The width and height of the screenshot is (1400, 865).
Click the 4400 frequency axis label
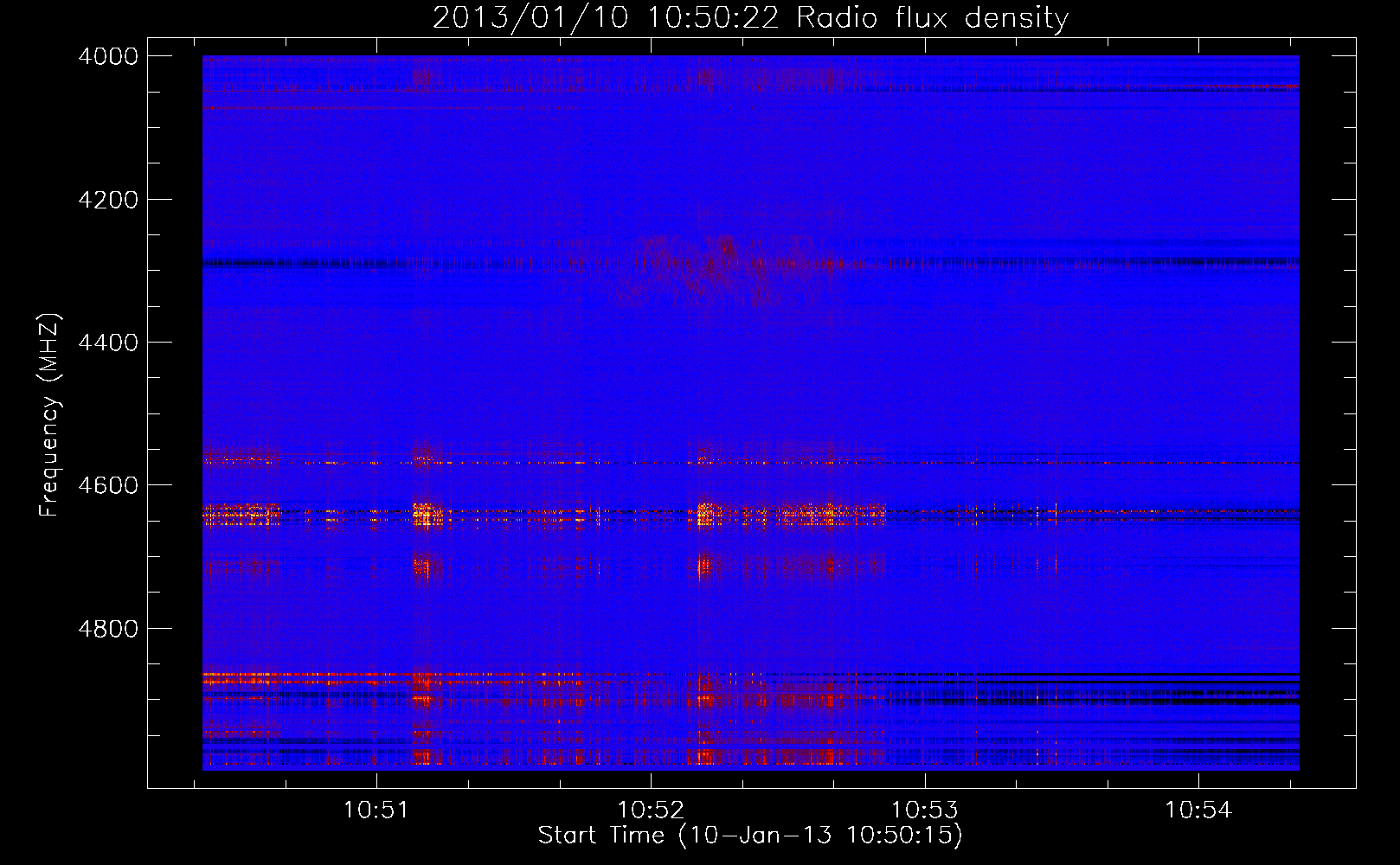(108, 343)
